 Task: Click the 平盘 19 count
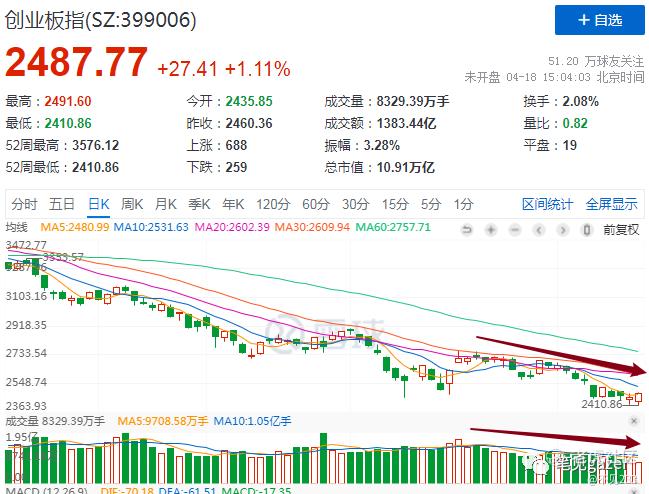pyautogui.click(x=570, y=145)
